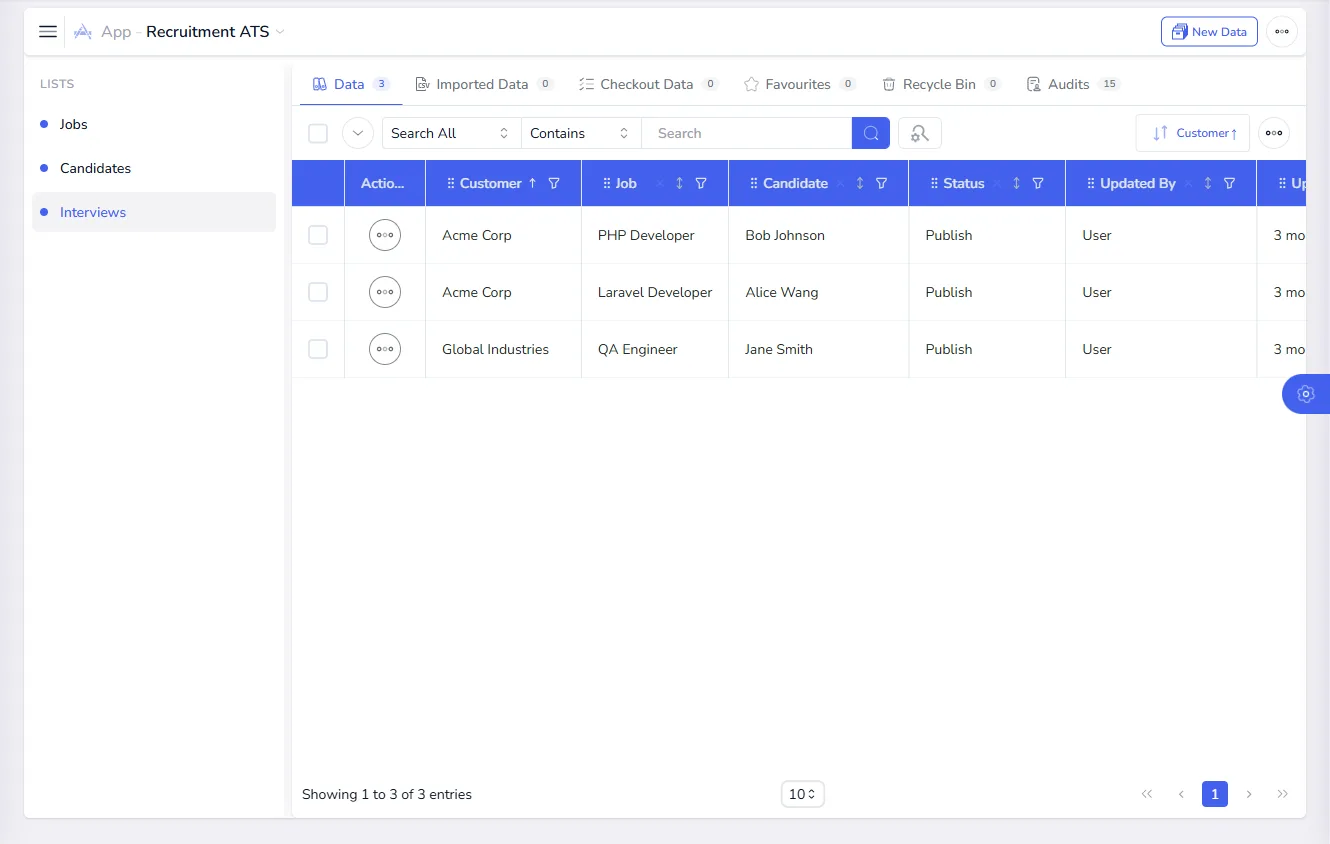Open the page size 10 selector
The width and height of the screenshot is (1330, 844).
pyautogui.click(x=802, y=794)
